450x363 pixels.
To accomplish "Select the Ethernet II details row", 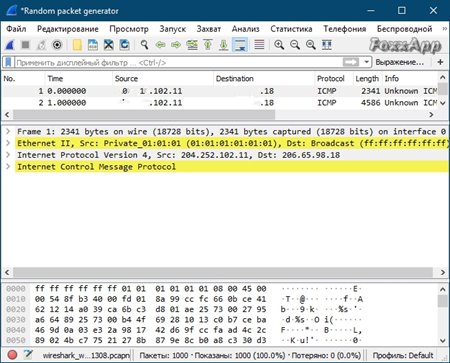I will point(232,143).
